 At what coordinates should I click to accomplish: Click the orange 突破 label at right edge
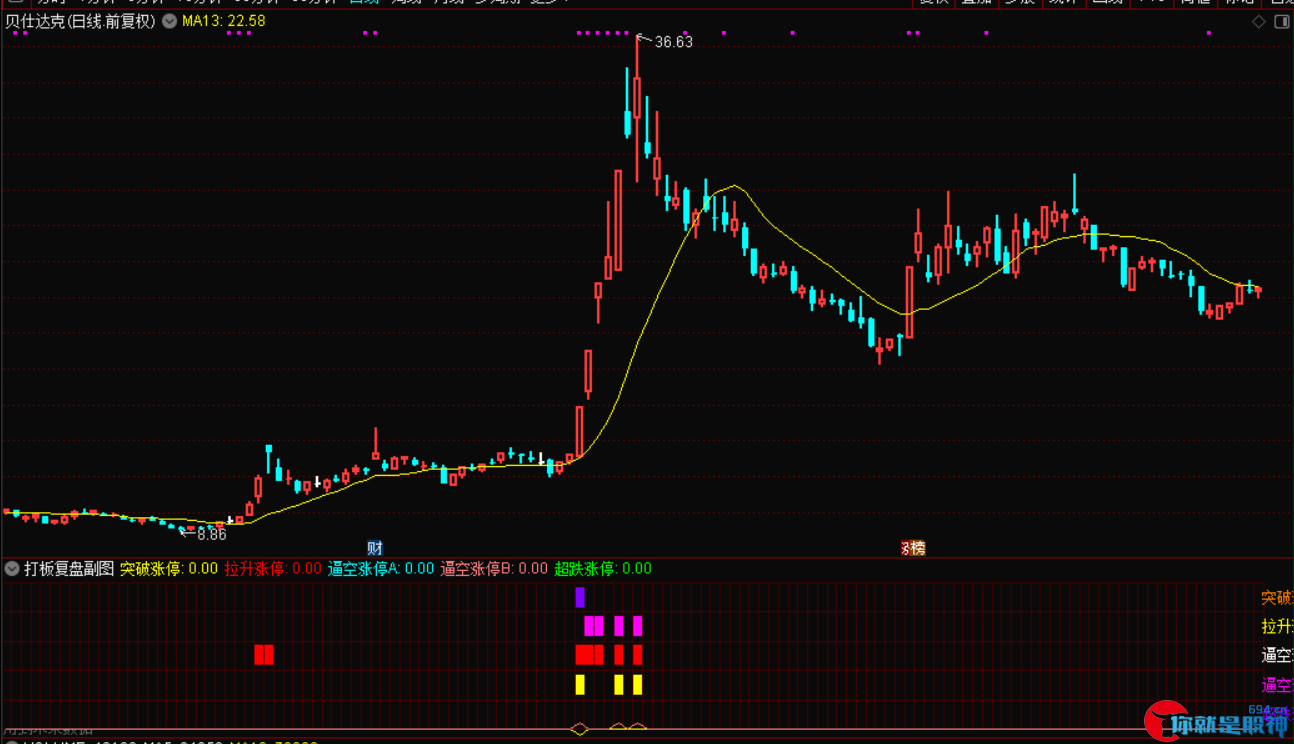tap(1277, 598)
